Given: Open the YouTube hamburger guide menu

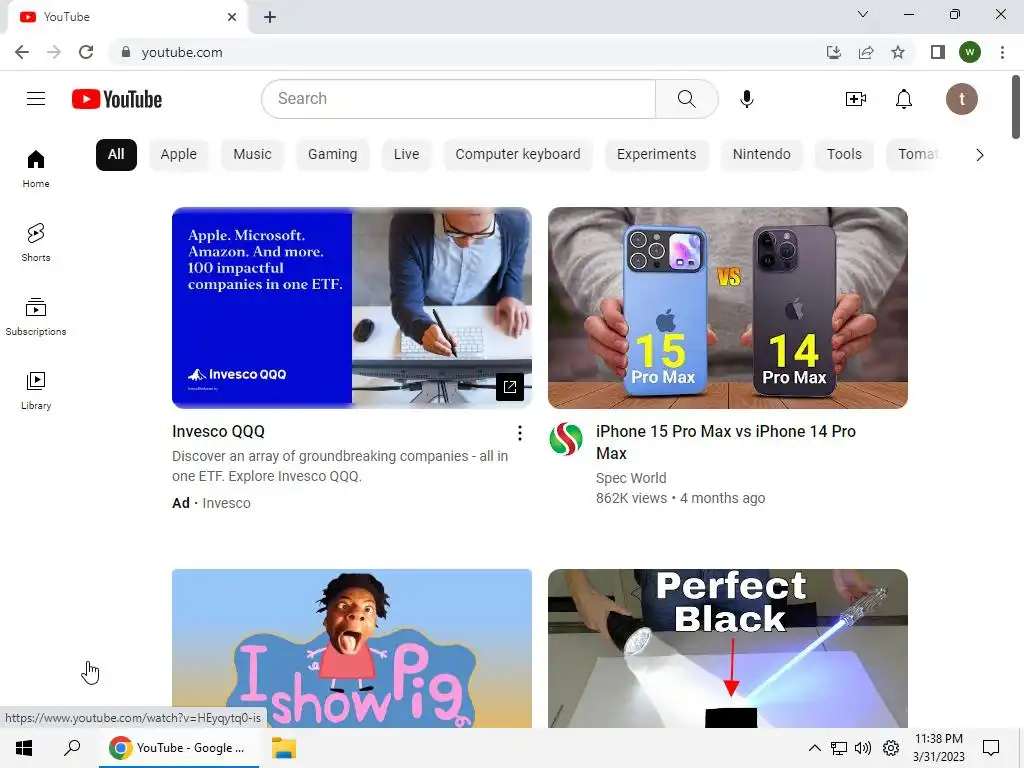Looking at the screenshot, I should (36, 99).
